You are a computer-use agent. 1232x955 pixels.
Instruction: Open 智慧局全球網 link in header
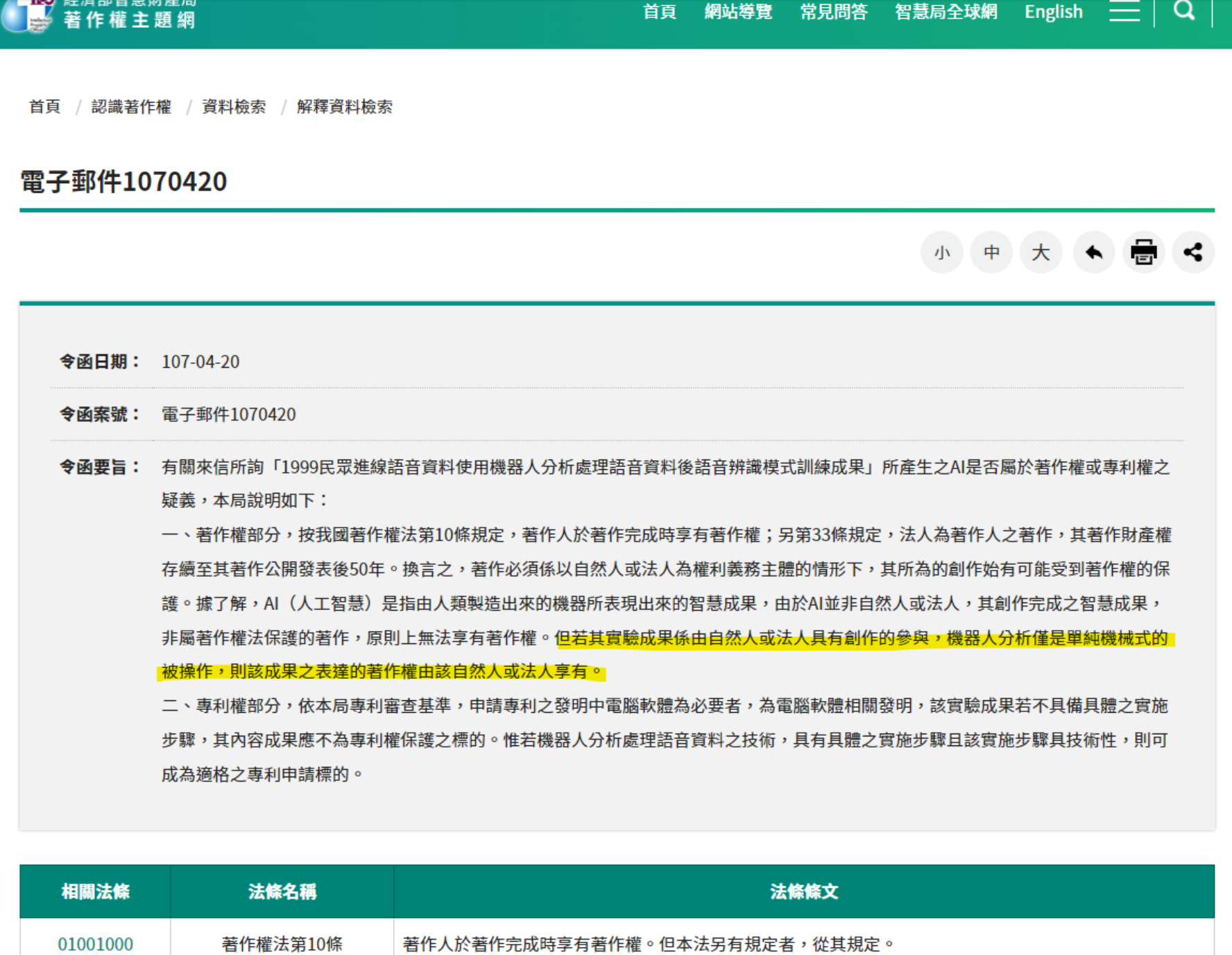[946, 12]
